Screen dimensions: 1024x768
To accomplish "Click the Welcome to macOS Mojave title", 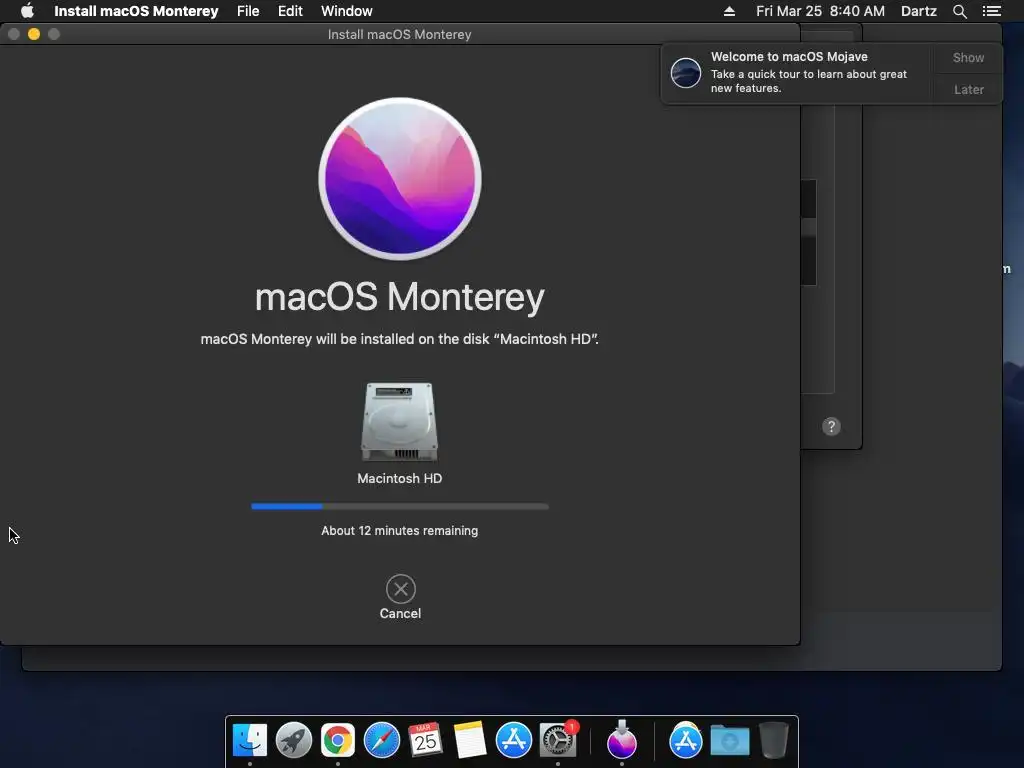I will click(x=789, y=57).
